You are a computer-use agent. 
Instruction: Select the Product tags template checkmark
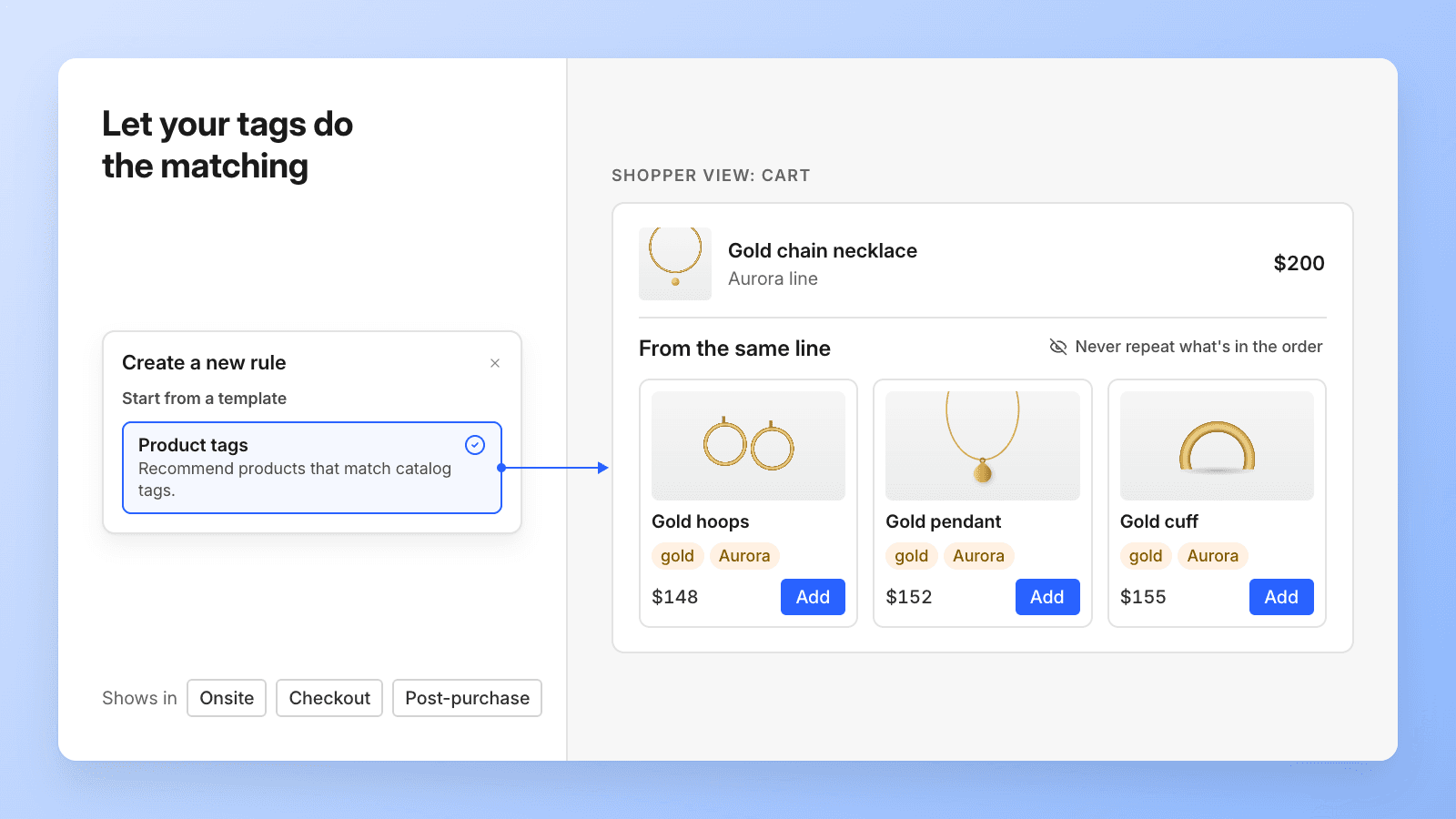475,445
